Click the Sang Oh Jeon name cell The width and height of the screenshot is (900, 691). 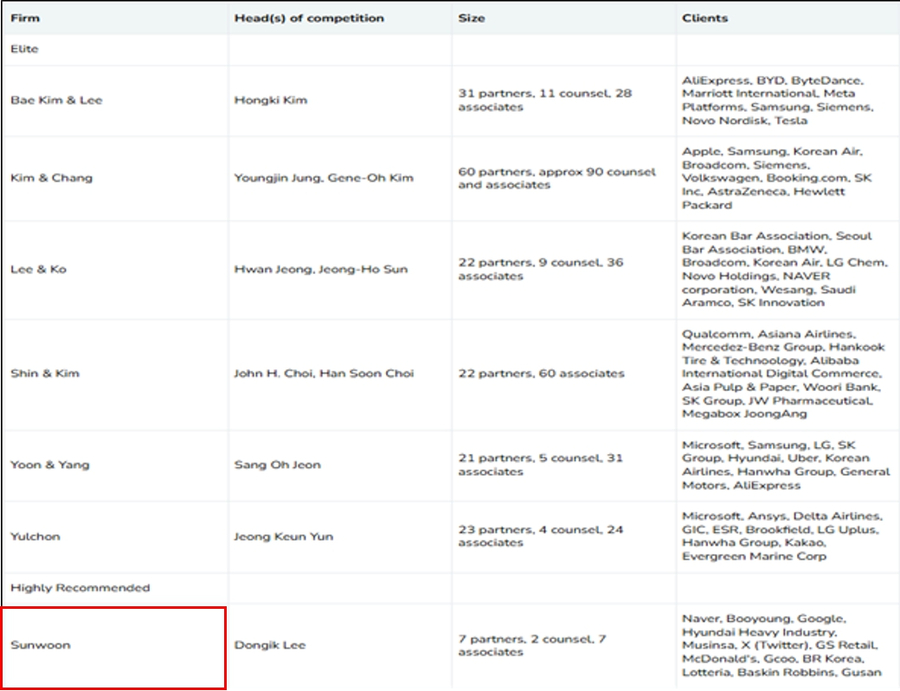pos(277,465)
